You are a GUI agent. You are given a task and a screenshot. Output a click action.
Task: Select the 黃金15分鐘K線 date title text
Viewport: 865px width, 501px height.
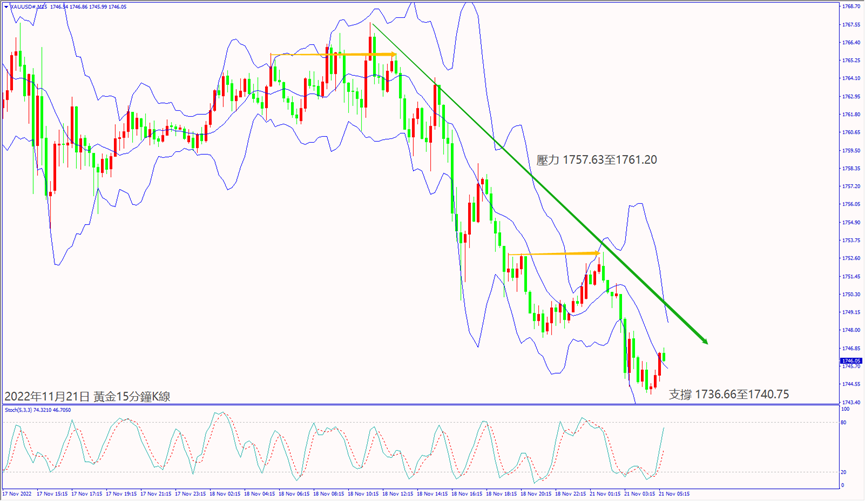[87, 396]
